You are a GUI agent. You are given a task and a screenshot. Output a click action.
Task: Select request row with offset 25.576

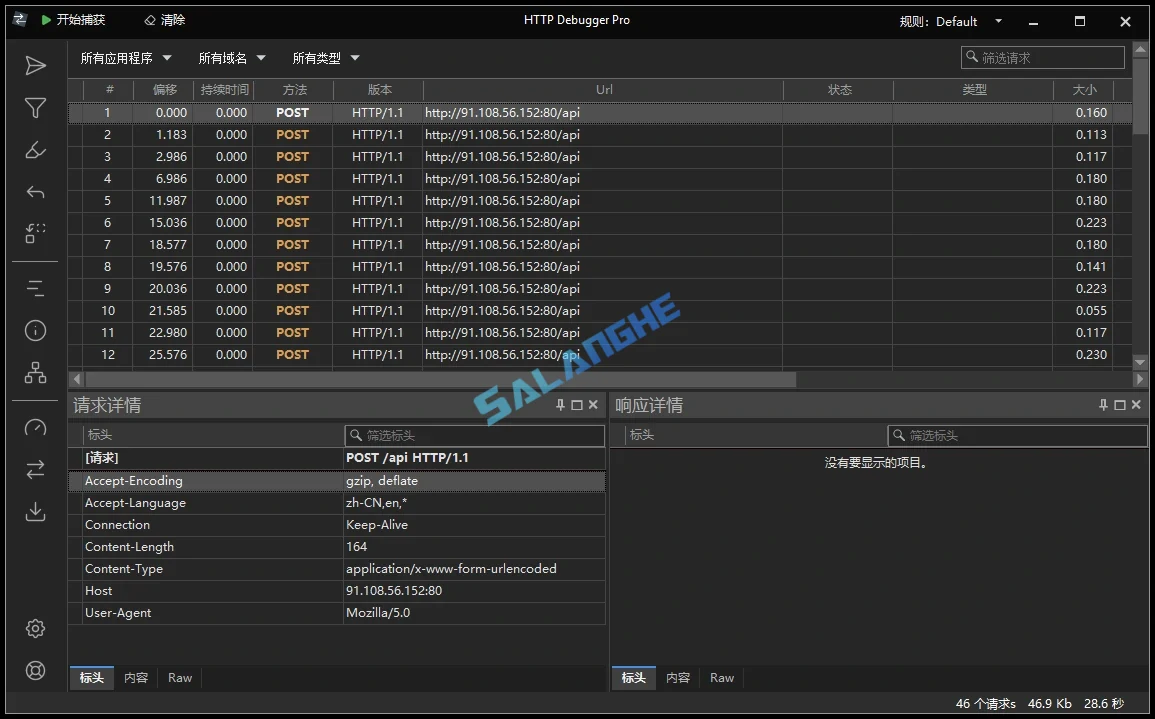click(600, 355)
